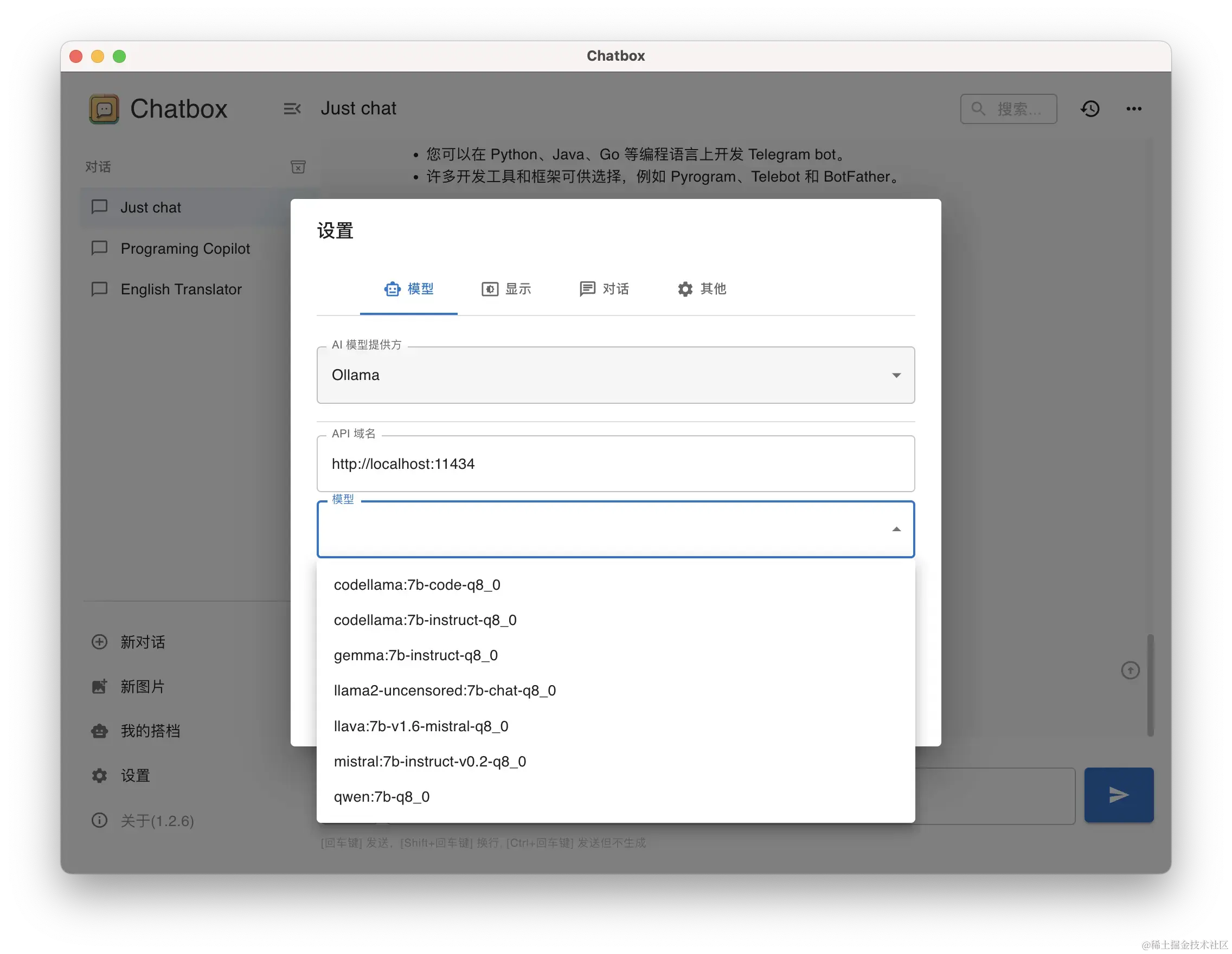Switch to the 其他 settings tab

[x=701, y=289]
